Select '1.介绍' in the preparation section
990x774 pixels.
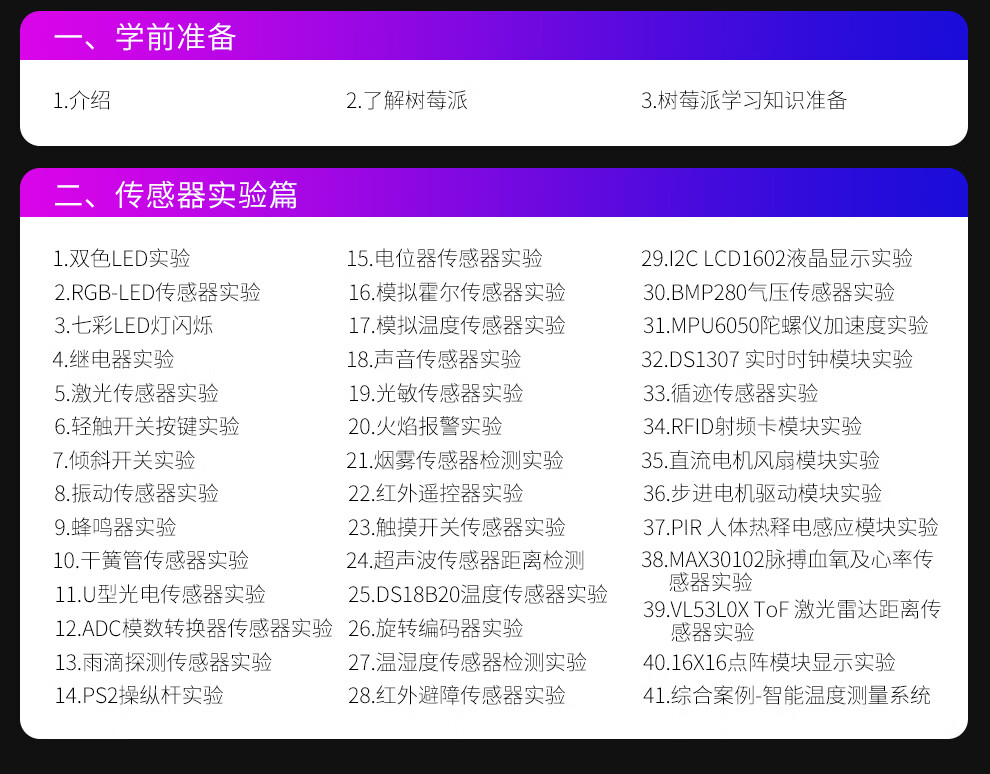point(82,100)
